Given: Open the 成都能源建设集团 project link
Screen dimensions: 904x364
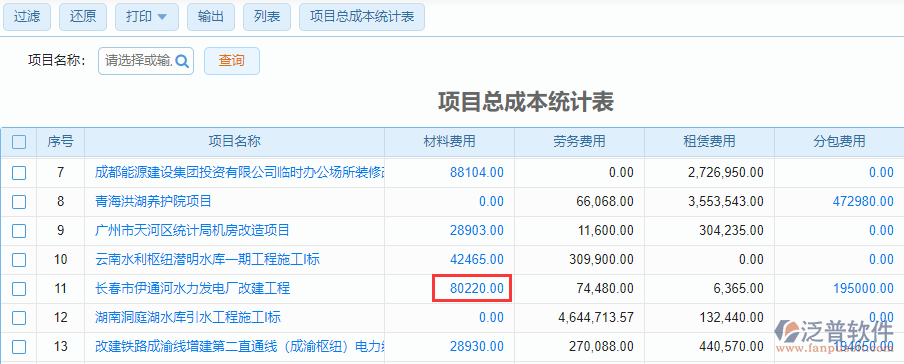Looking at the screenshot, I should [x=240, y=172].
